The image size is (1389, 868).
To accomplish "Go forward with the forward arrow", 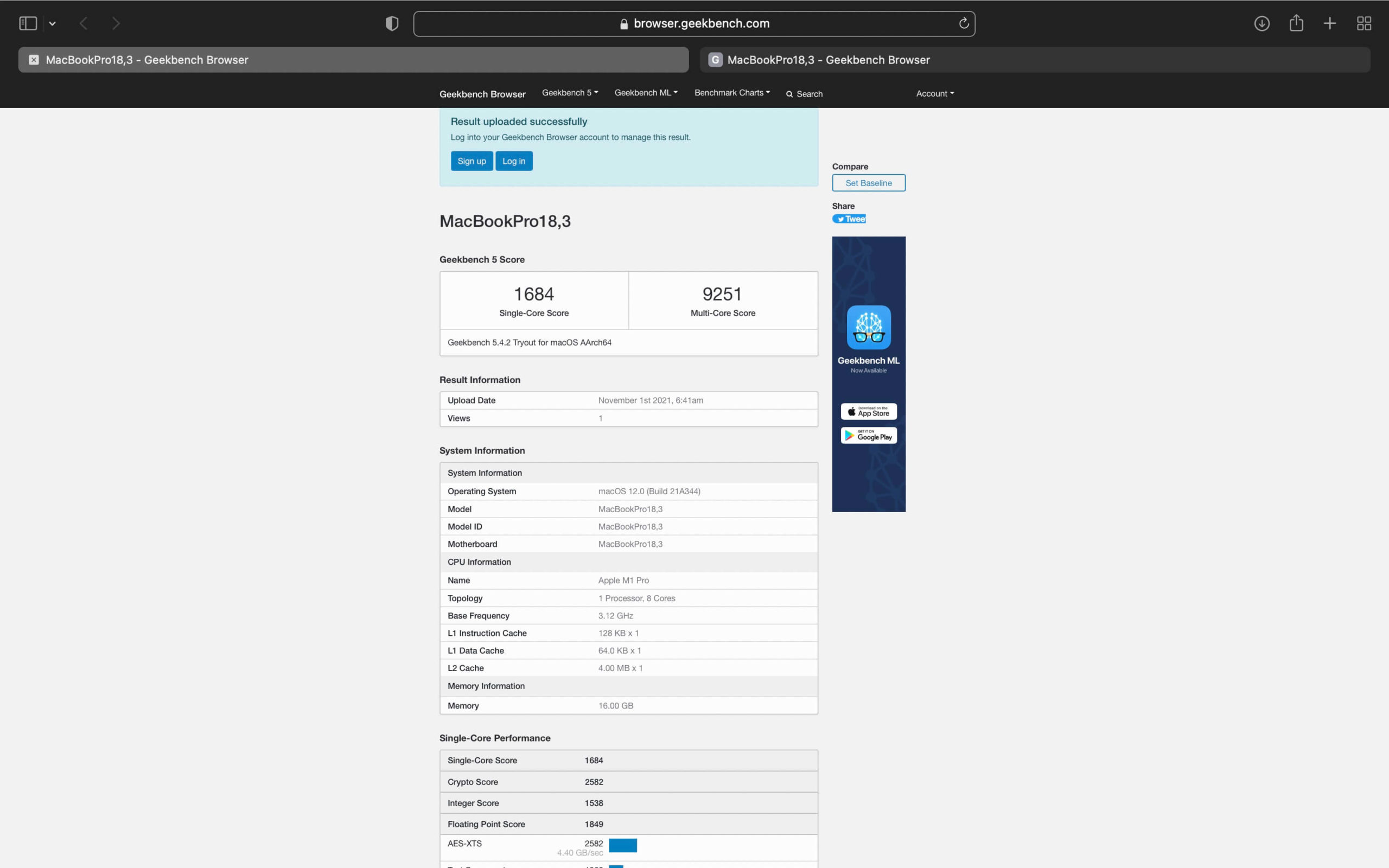I will 116,23.
